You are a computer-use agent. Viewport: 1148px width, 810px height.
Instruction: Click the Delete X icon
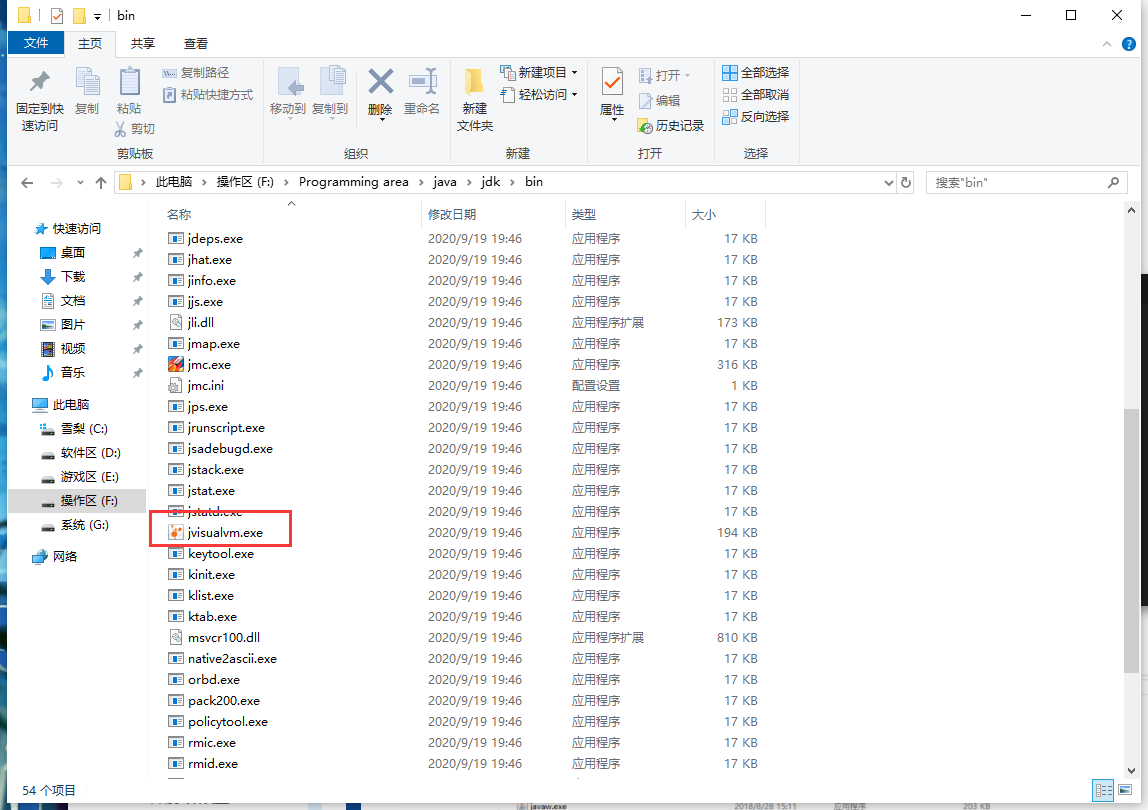tap(381, 81)
